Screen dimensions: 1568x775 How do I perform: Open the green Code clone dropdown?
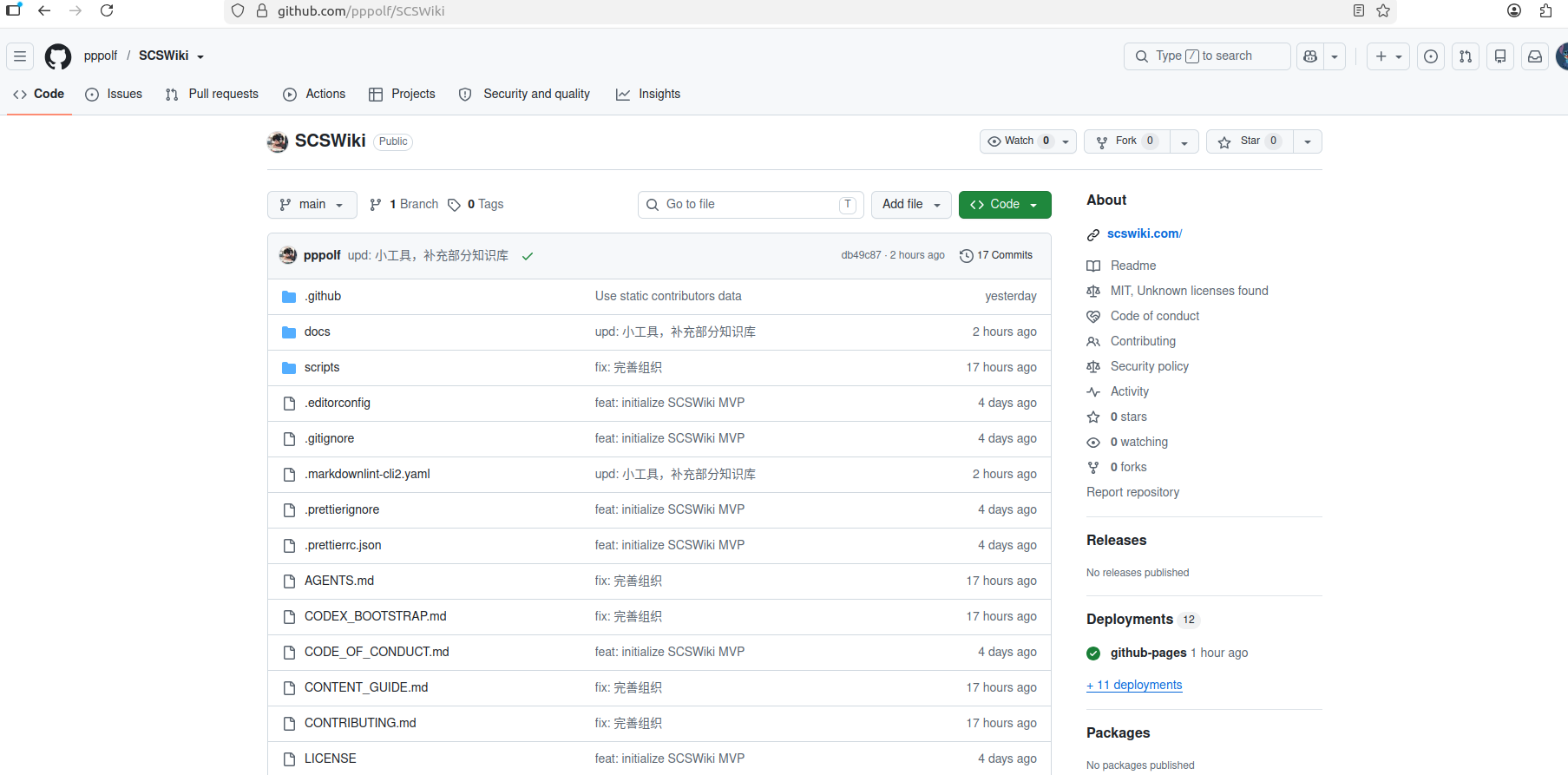(x=1005, y=205)
